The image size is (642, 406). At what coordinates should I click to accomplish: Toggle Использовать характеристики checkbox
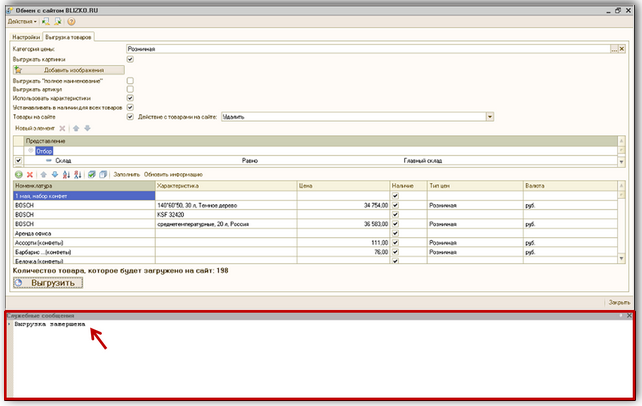tap(130, 98)
